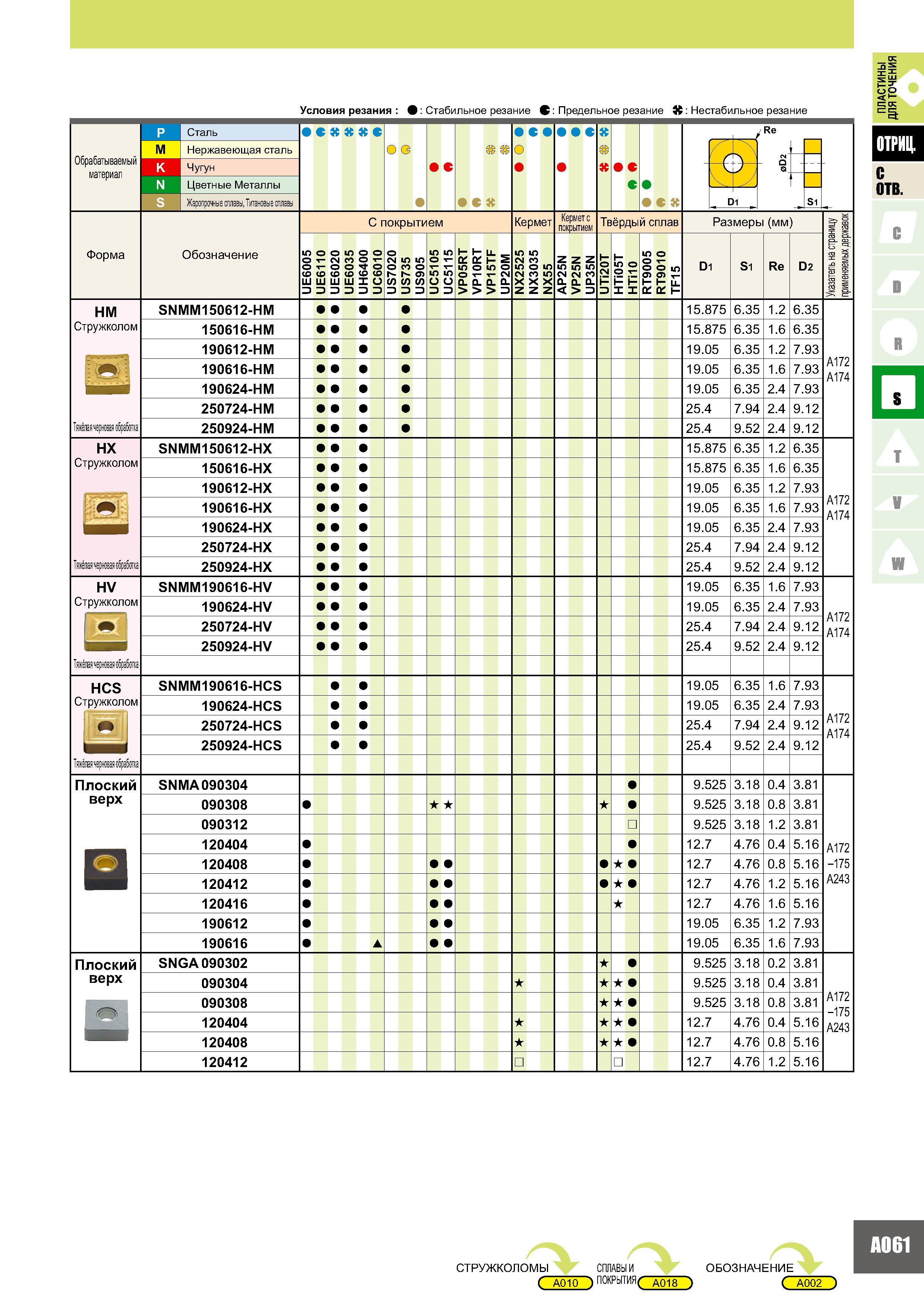Click the unstable cutting legend symbol
924x1307 pixels.
[x=677, y=110]
